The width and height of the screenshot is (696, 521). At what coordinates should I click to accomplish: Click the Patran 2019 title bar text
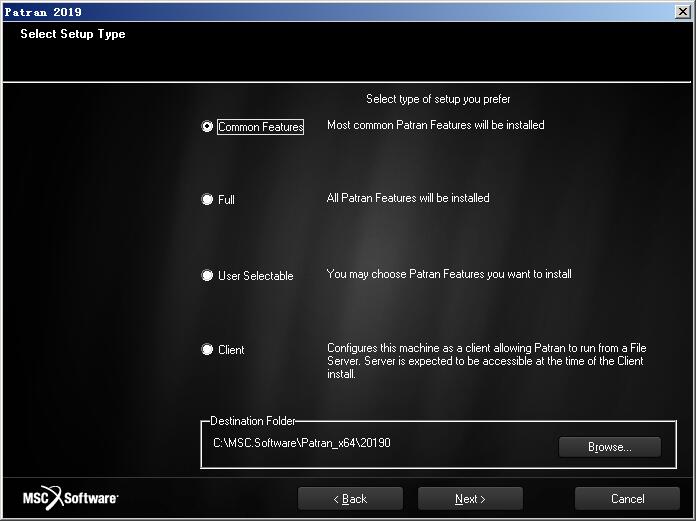(43, 12)
